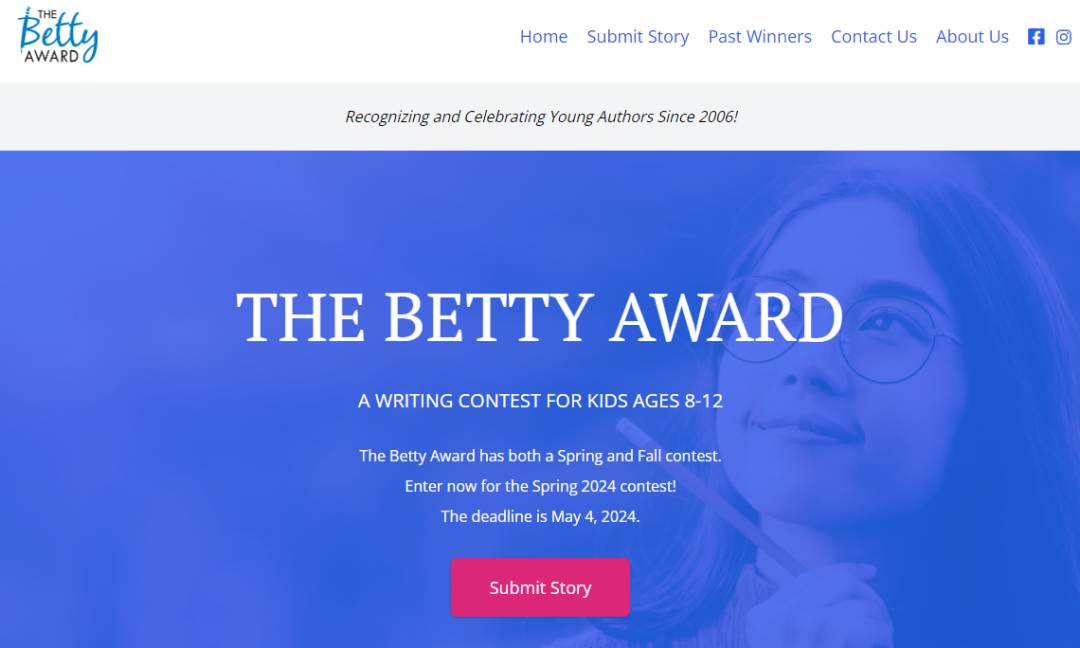This screenshot has width=1080, height=648.
Task: Click the May 4, 2024 deadline text
Action: tap(540, 516)
